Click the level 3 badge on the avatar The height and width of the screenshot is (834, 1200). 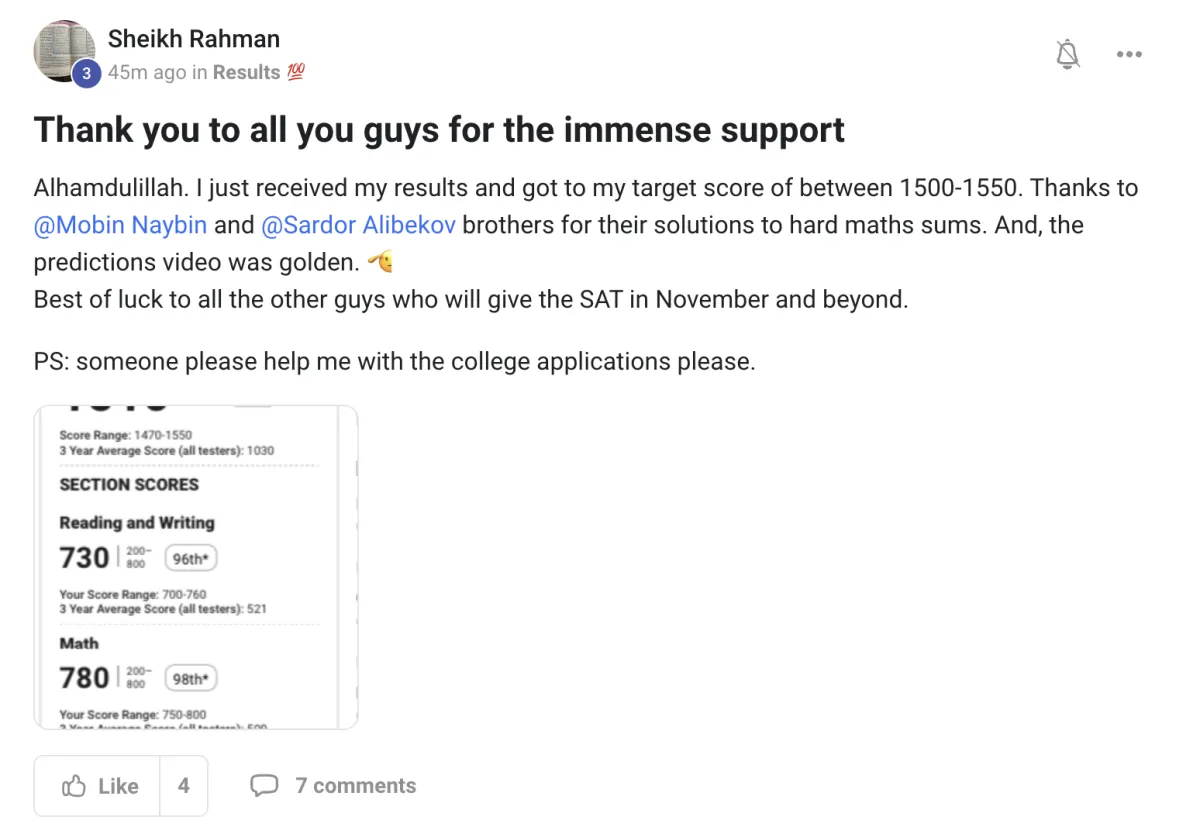click(x=87, y=73)
